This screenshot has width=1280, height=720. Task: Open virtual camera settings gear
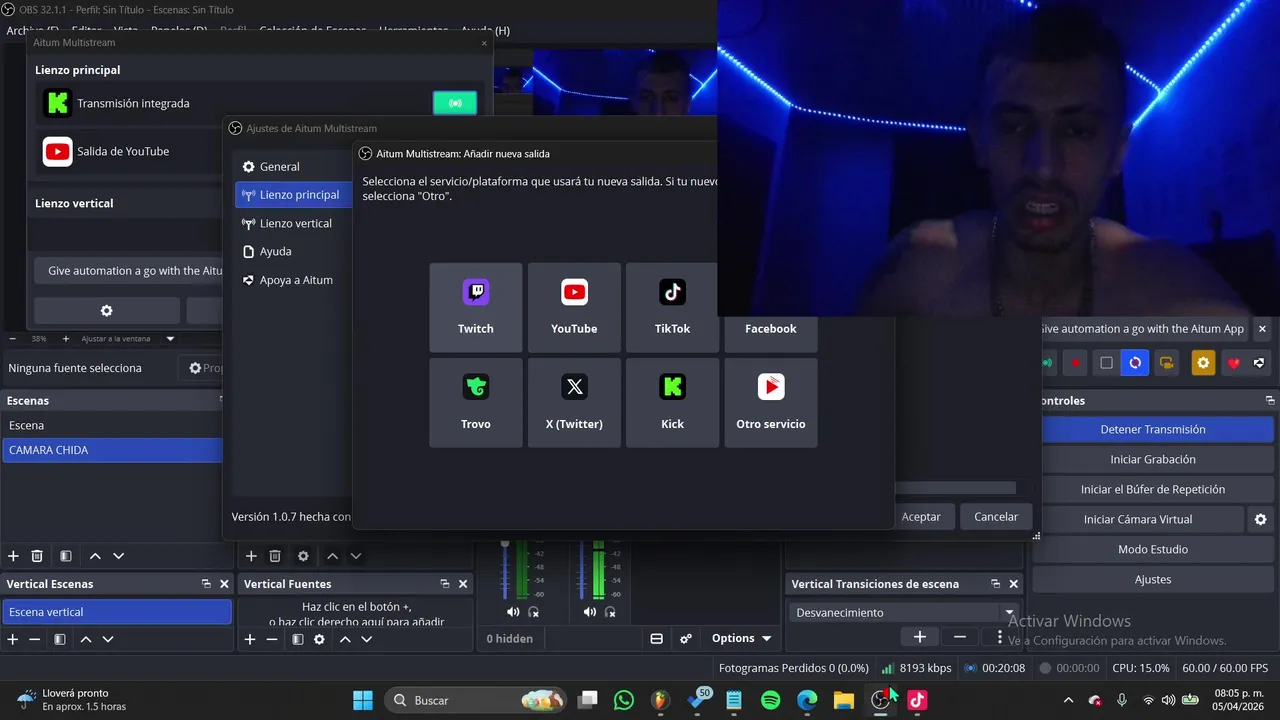point(1261,519)
